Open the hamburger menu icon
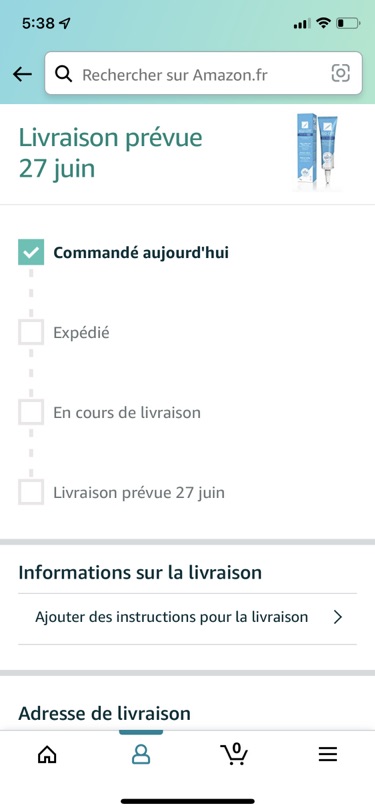This screenshot has width=375, height=812. [328, 755]
